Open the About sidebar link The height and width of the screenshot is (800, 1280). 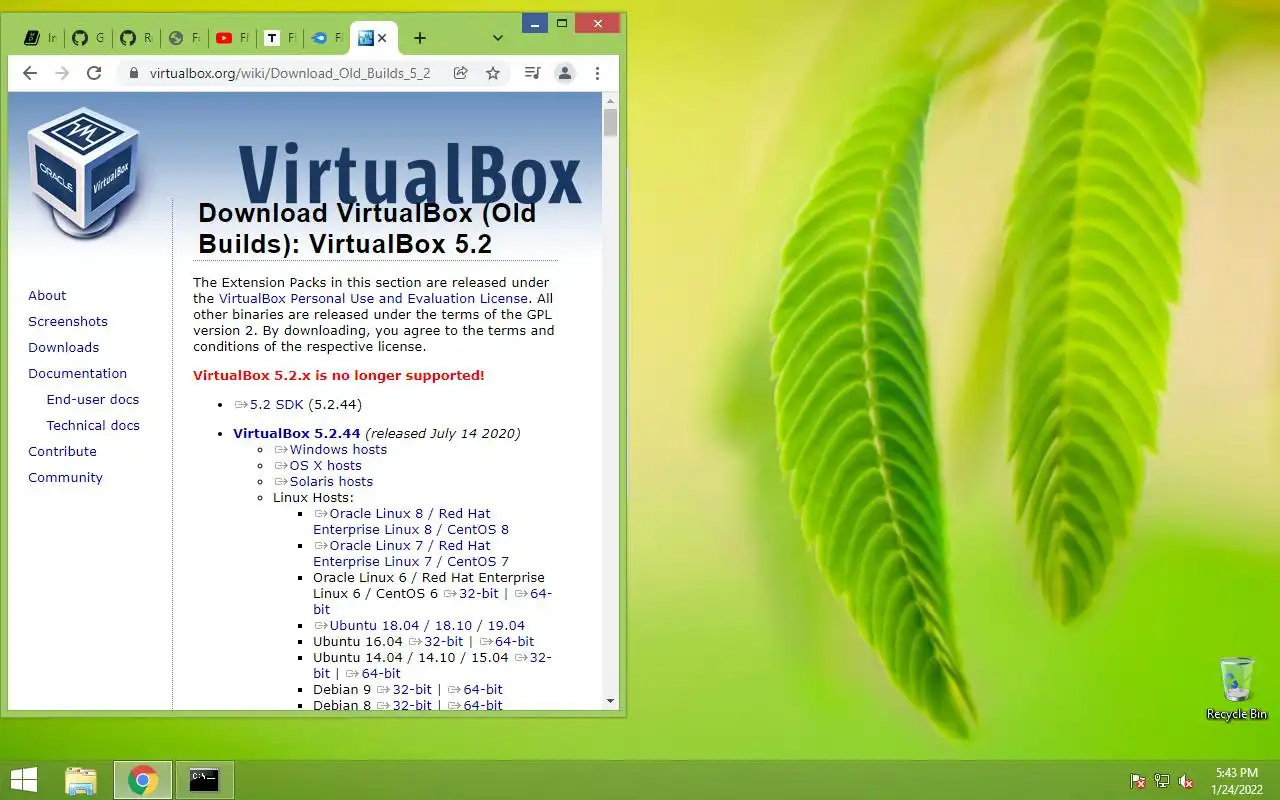[47, 296]
